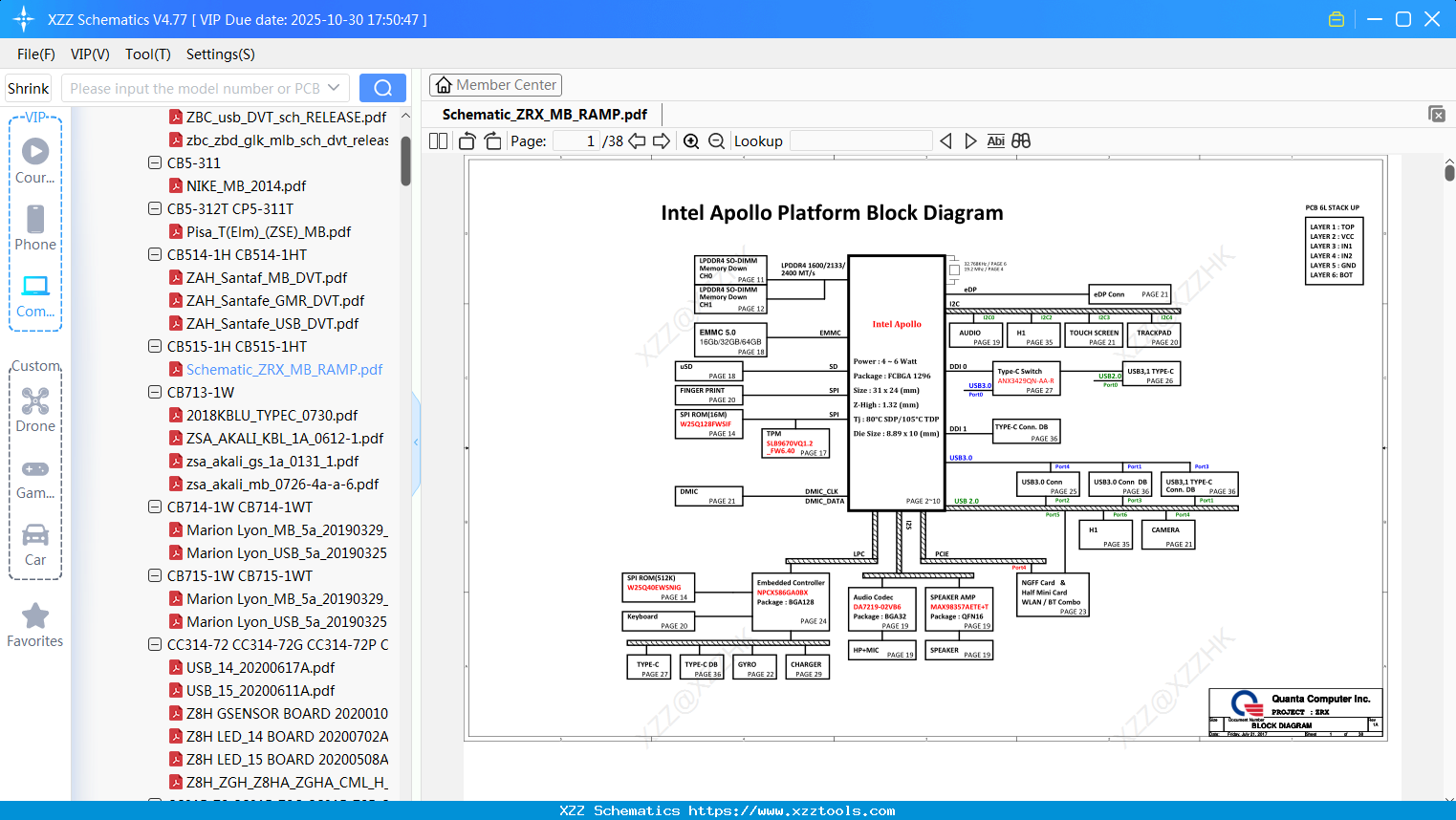Rotate the page clockwise
This screenshot has height=820, width=1456.
tap(492, 141)
